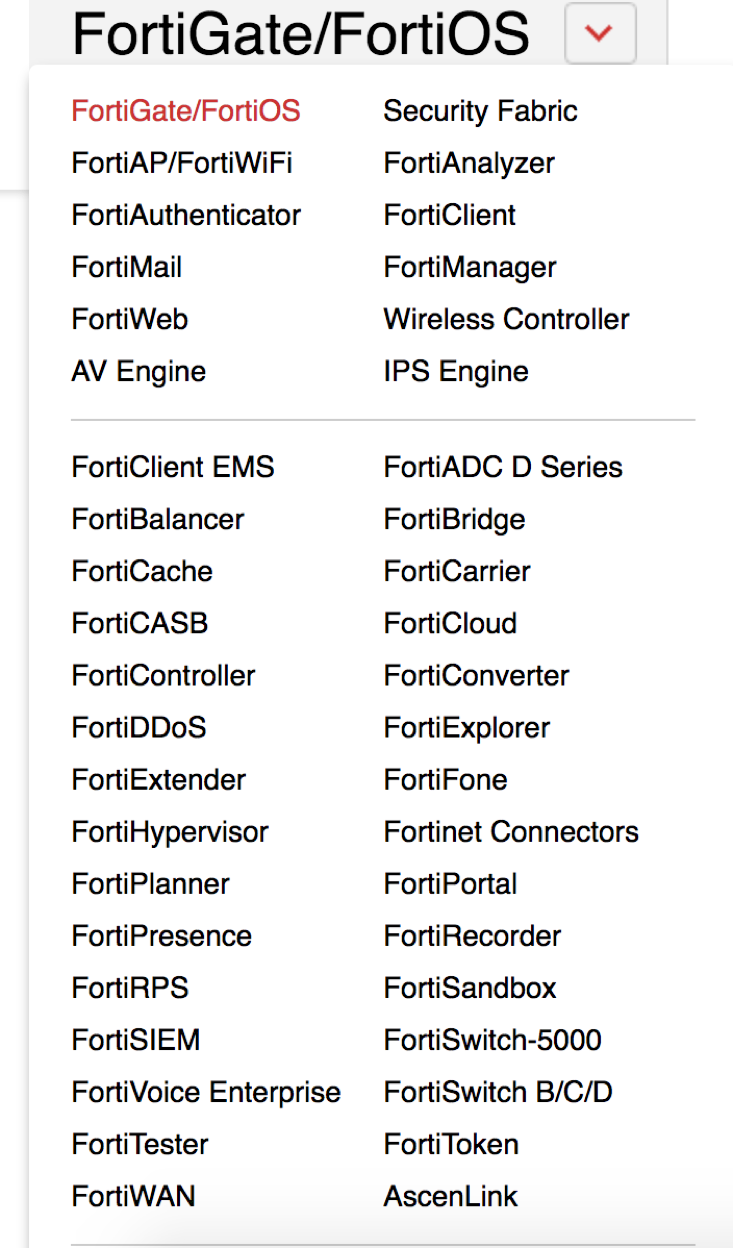Screen dimensions: 733x1248
Task: Click the AscenLink entry
Action: [x=451, y=1196]
